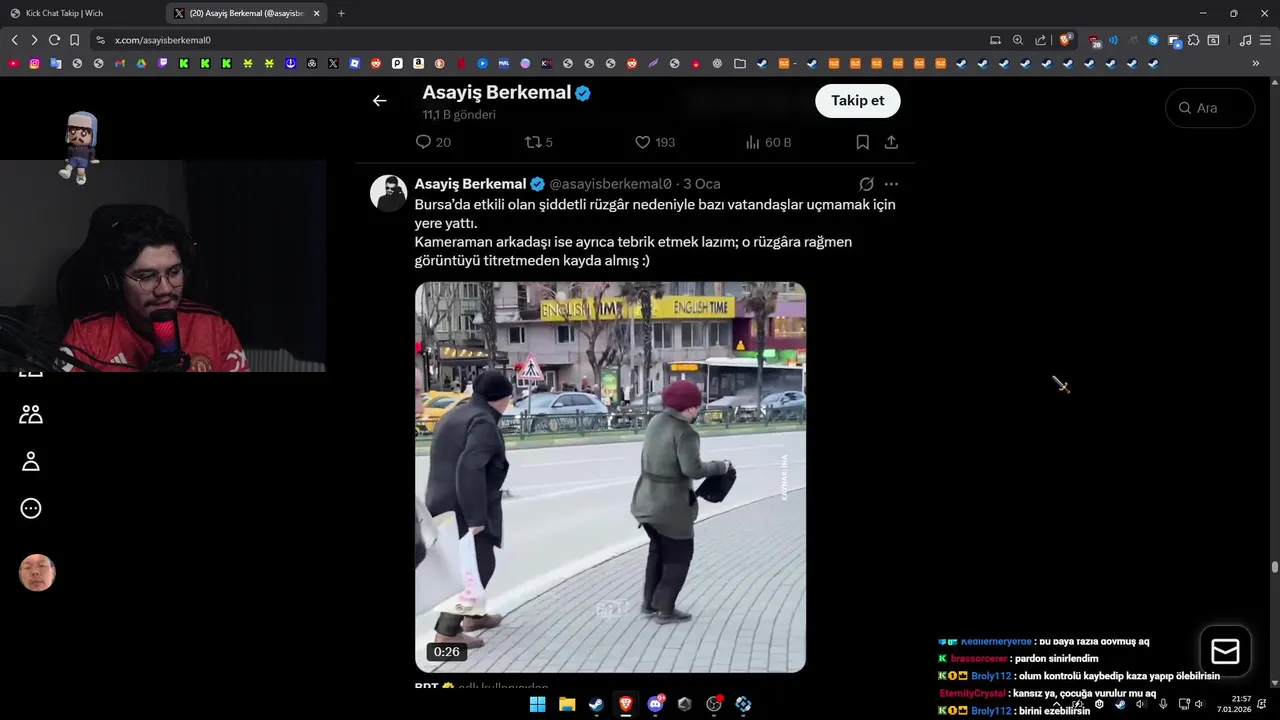The width and height of the screenshot is (1280, 720).
Task: Click the 0:26 video duration badge
Action: coord(447,652)
